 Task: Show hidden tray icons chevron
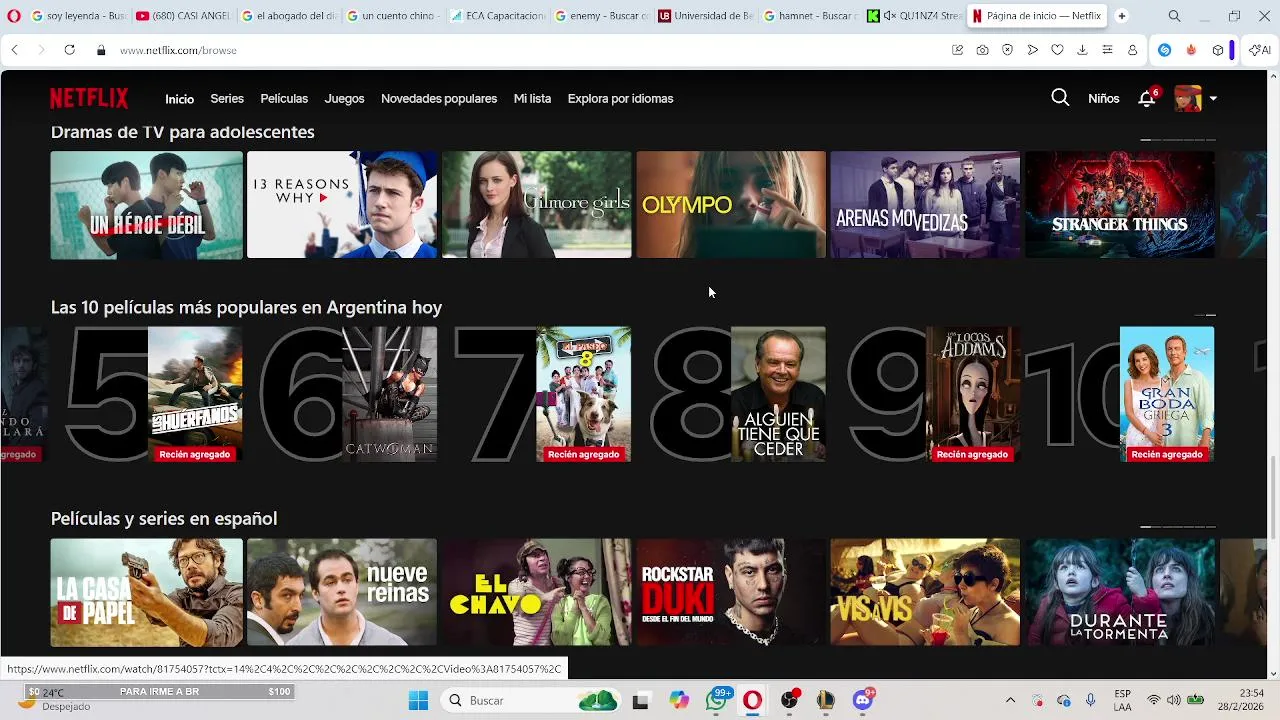tap(1010, 700)
